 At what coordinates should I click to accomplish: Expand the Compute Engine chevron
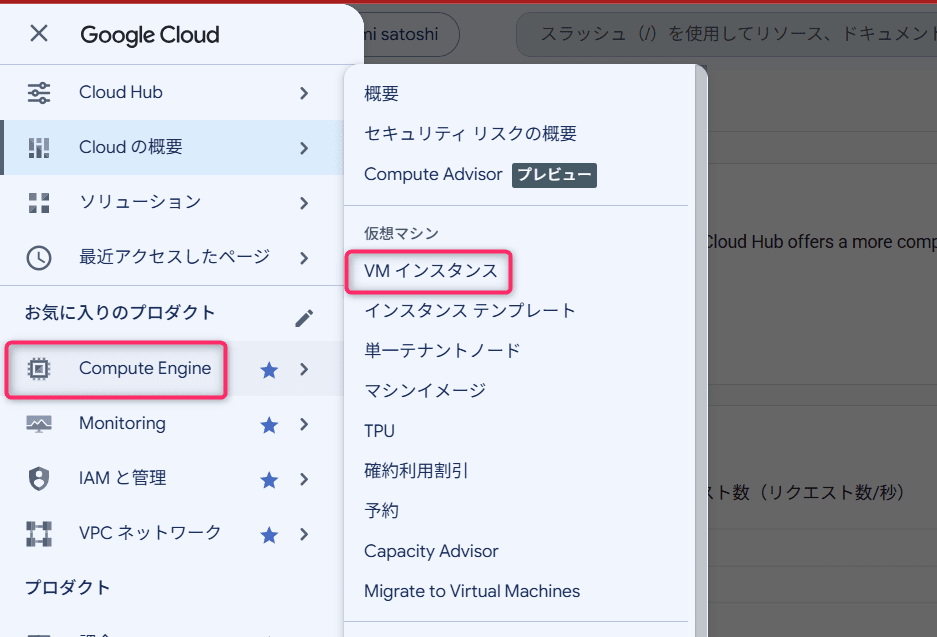(304, 369)
